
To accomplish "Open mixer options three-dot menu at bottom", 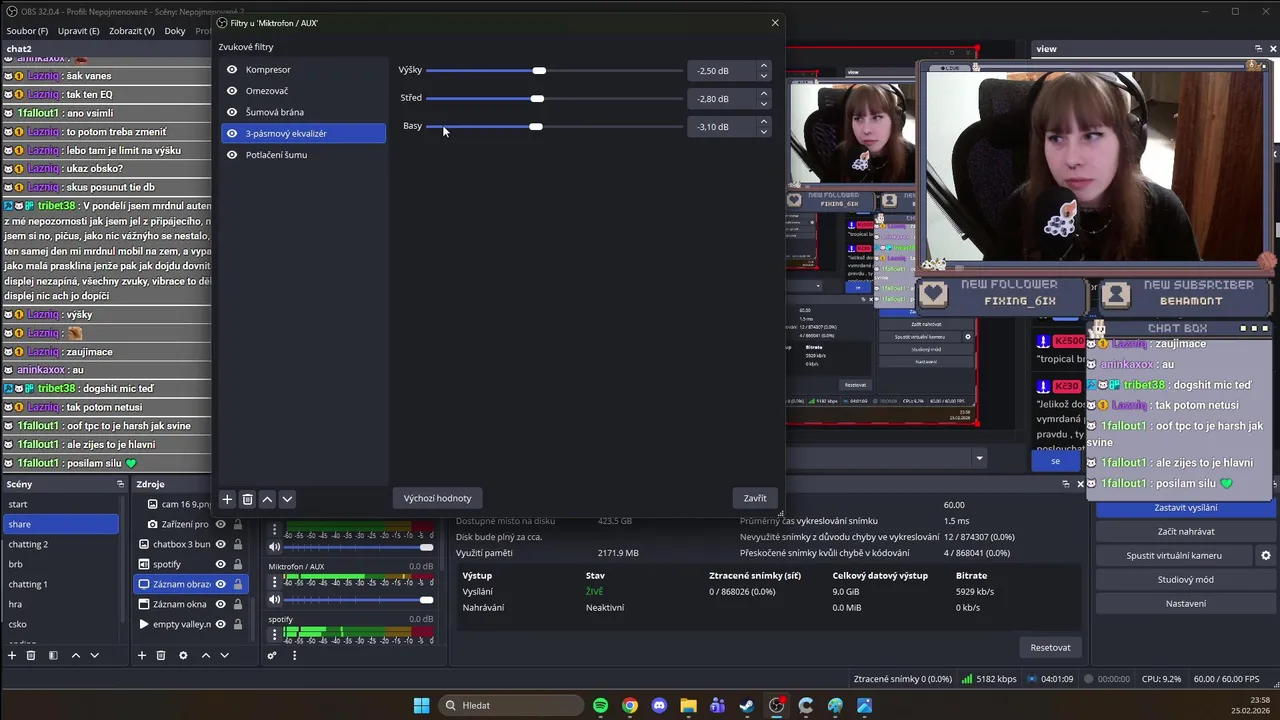I will coord(294,655).
